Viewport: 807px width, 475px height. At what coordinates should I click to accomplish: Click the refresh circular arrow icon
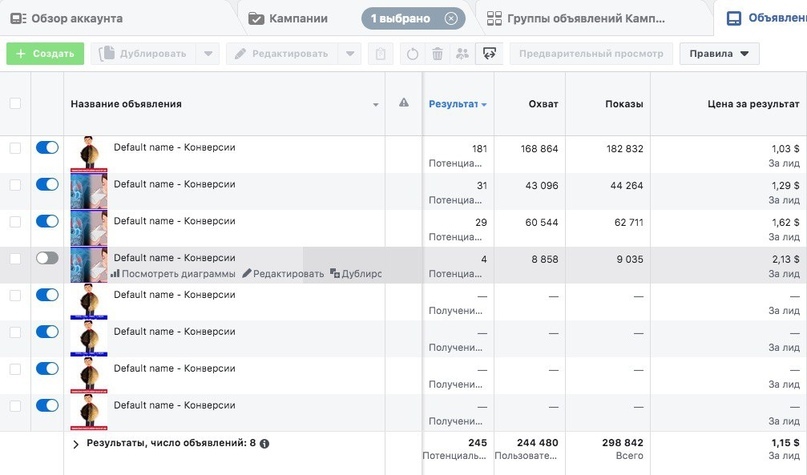(412, 54)
